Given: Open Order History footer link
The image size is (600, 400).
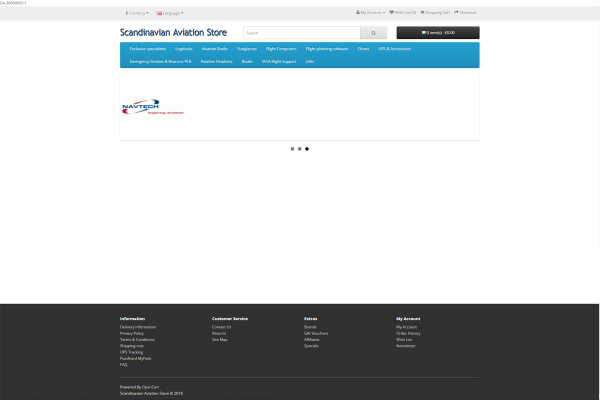Looking at the screenshot, I should [408, 333].
